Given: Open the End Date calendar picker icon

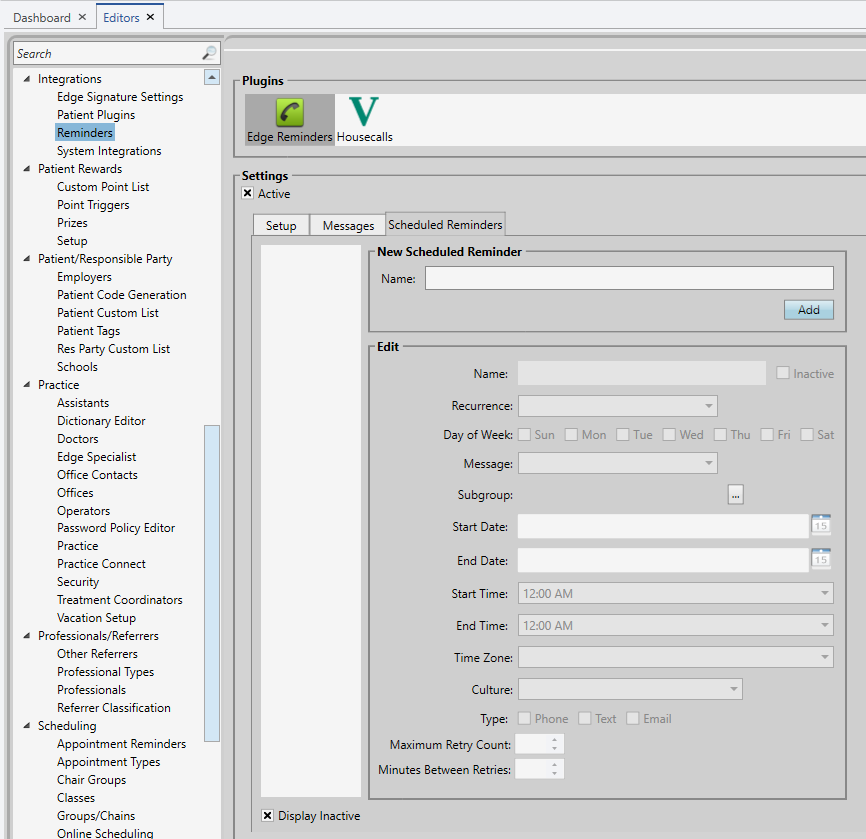Looking at the screenshot, I should point(821,558).
